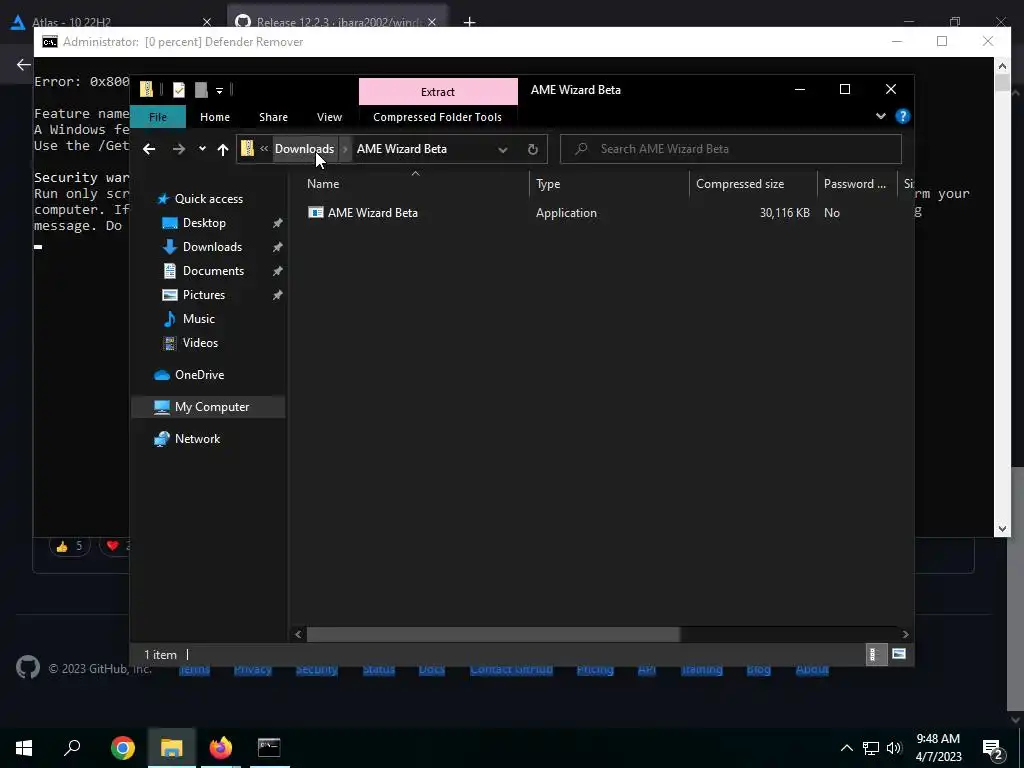Click the Search AME Wizard Beta box
Viewport: 1024px width, 768px height.
731,149
